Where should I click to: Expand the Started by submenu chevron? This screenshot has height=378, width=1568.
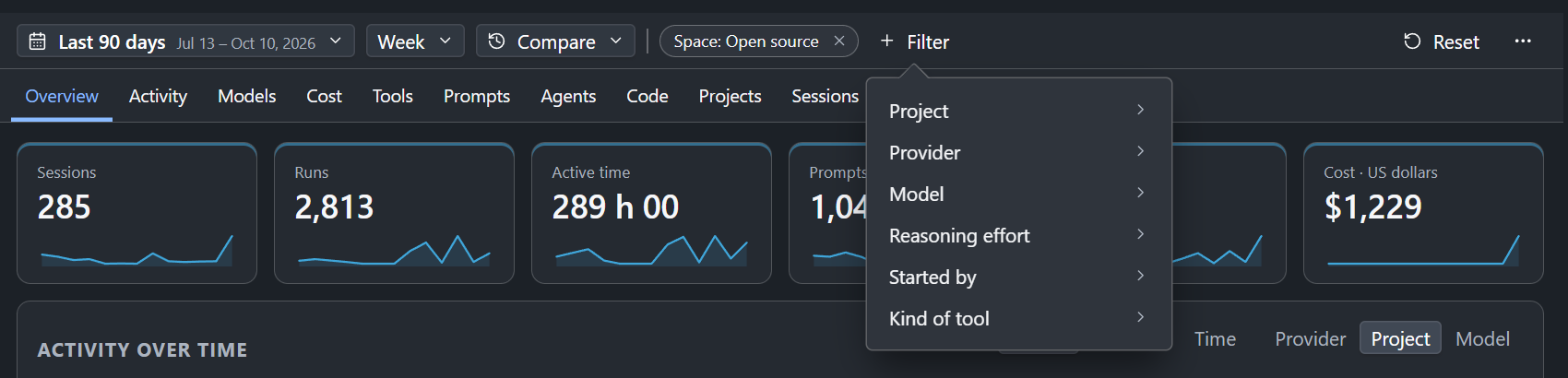pyautogui.click(x=1141, y=276)
